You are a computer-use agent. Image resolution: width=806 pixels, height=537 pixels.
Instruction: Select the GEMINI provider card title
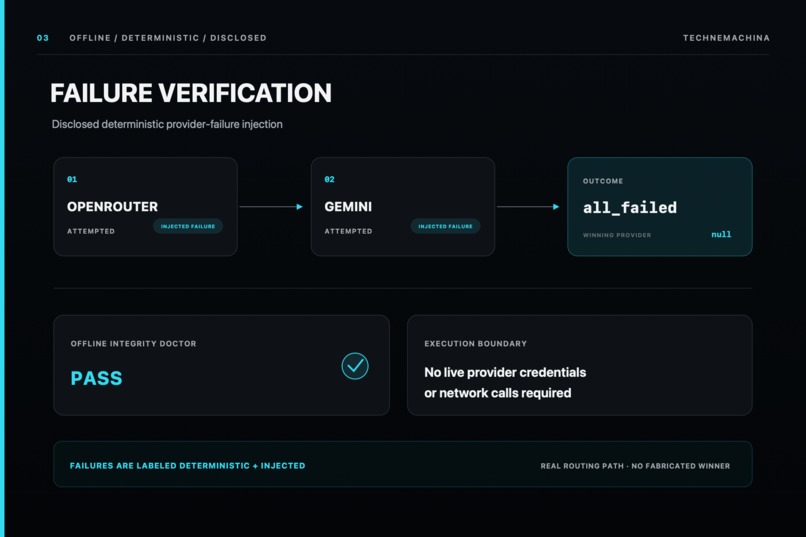(348, 207)
